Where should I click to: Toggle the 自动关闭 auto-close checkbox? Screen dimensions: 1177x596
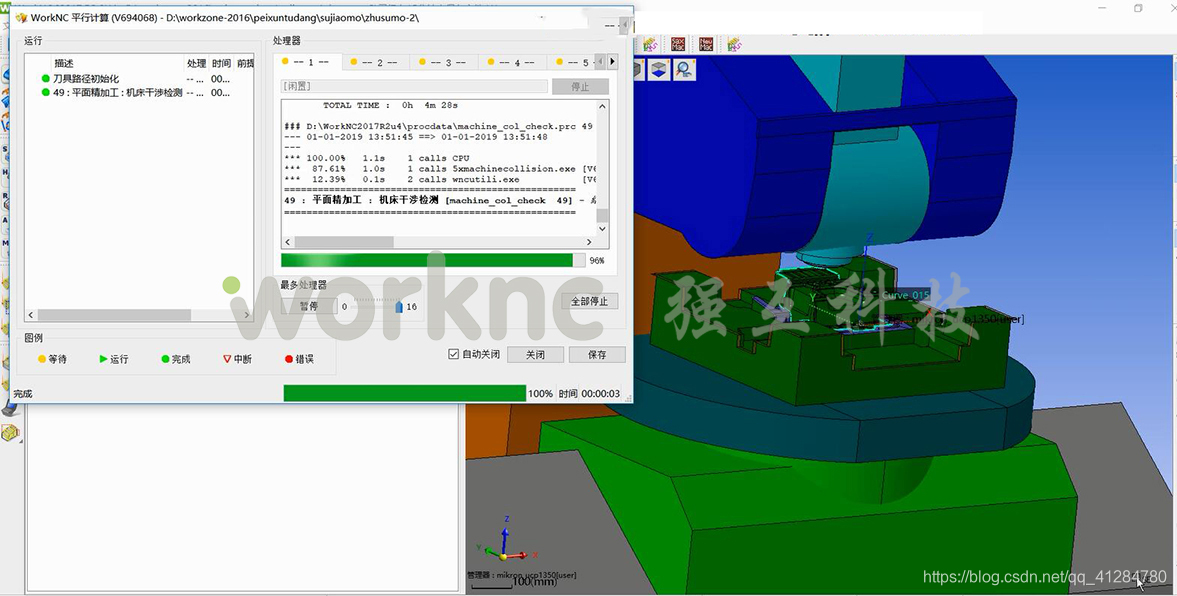coord(453,354)
